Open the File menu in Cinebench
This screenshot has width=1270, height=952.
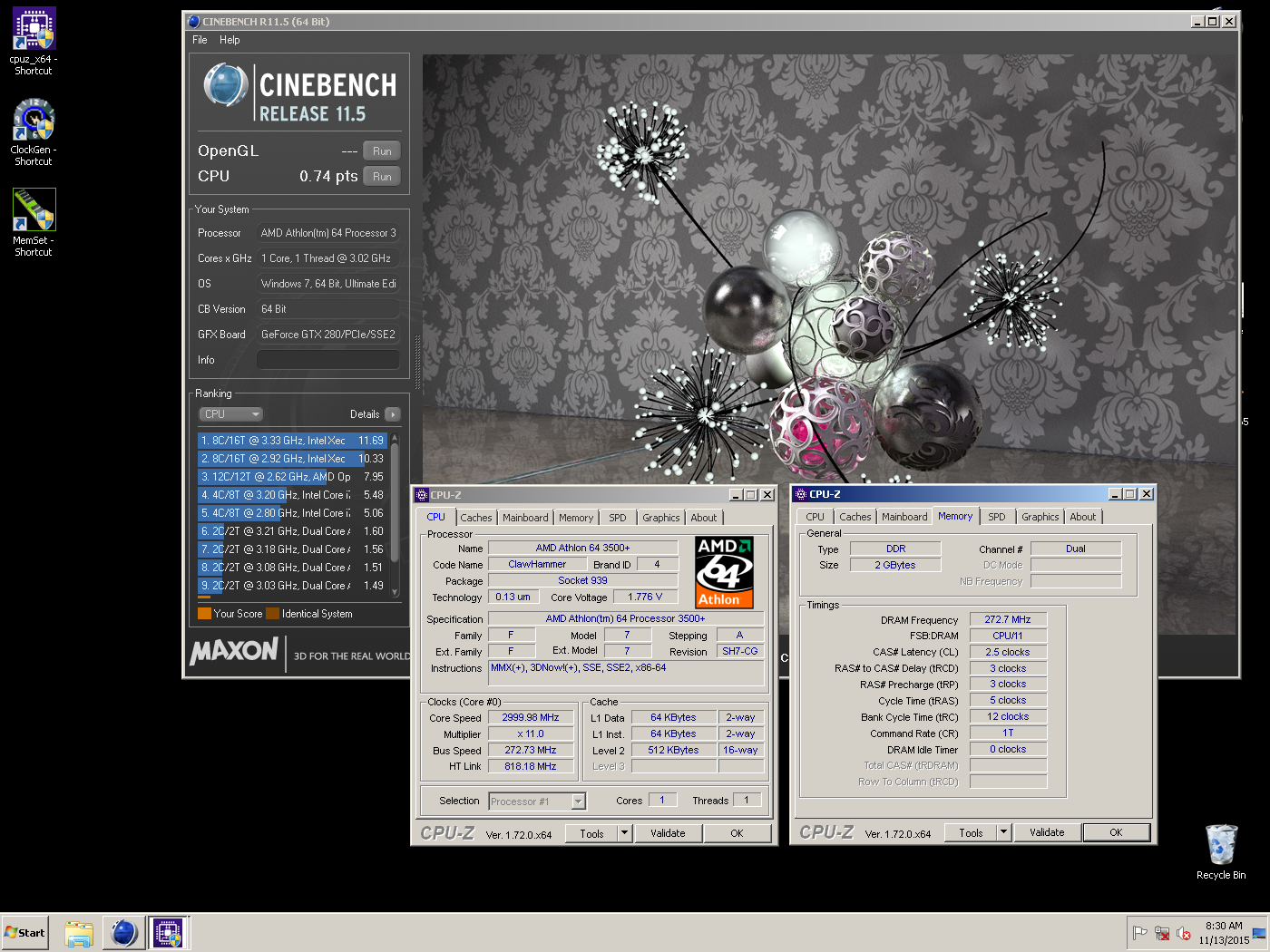pos(200,40)
